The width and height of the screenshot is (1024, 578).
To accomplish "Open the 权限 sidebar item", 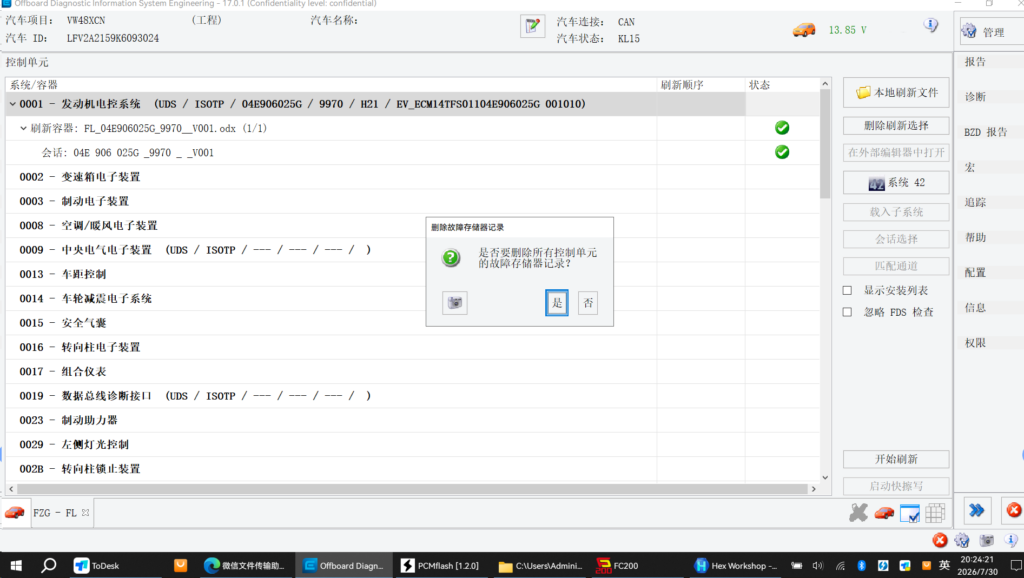I will coord(975,343).
